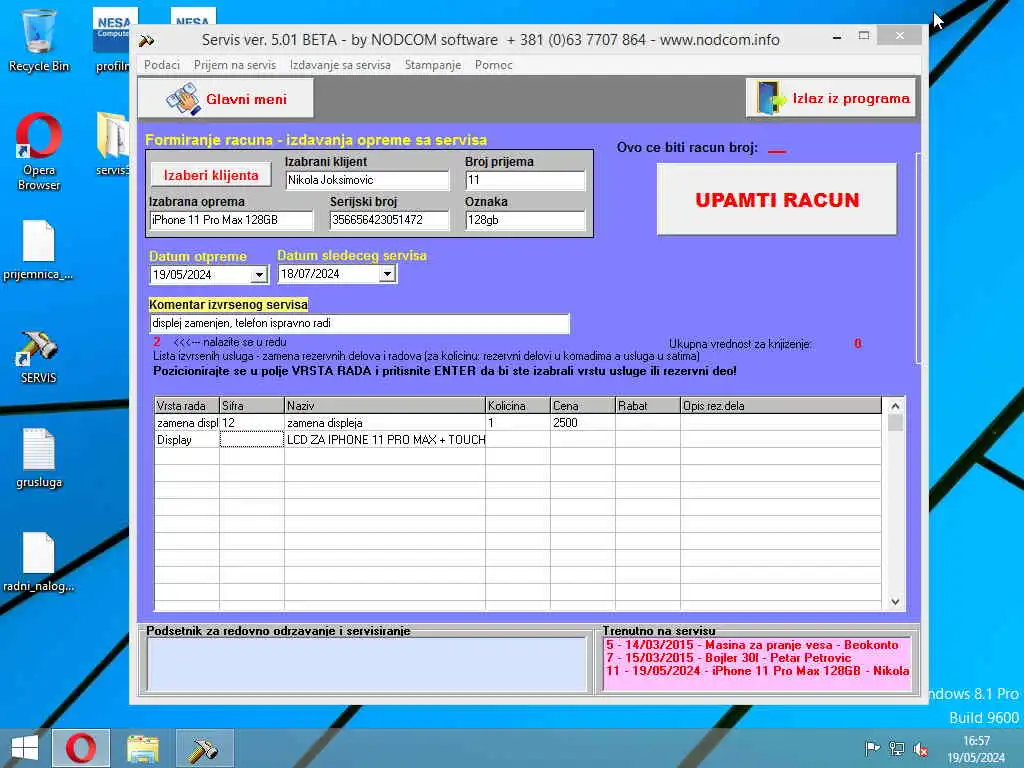
Task: Click the Kolicina column header
Action: pos(518,406)
